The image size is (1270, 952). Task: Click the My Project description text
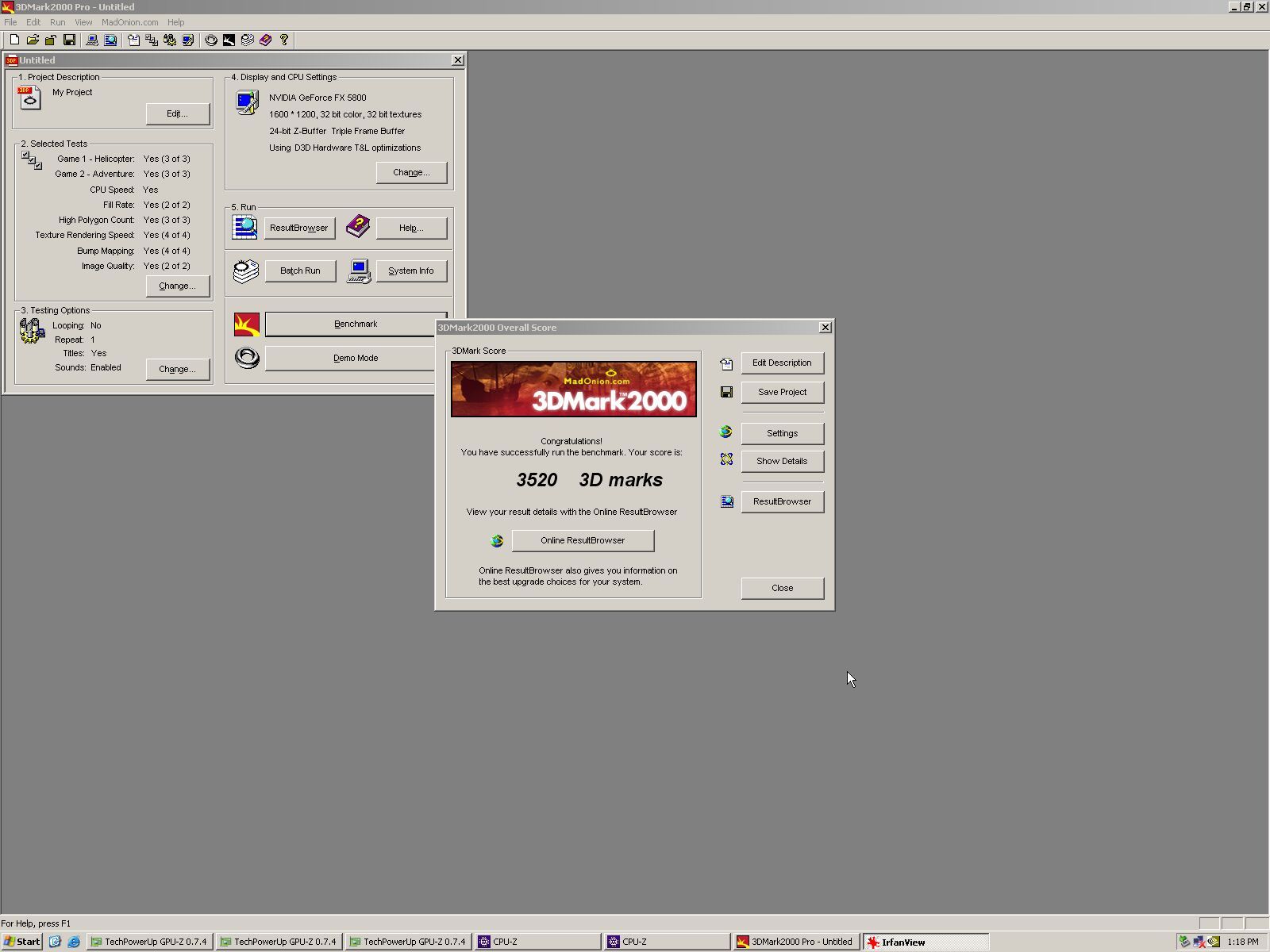(x=72, y=92)
